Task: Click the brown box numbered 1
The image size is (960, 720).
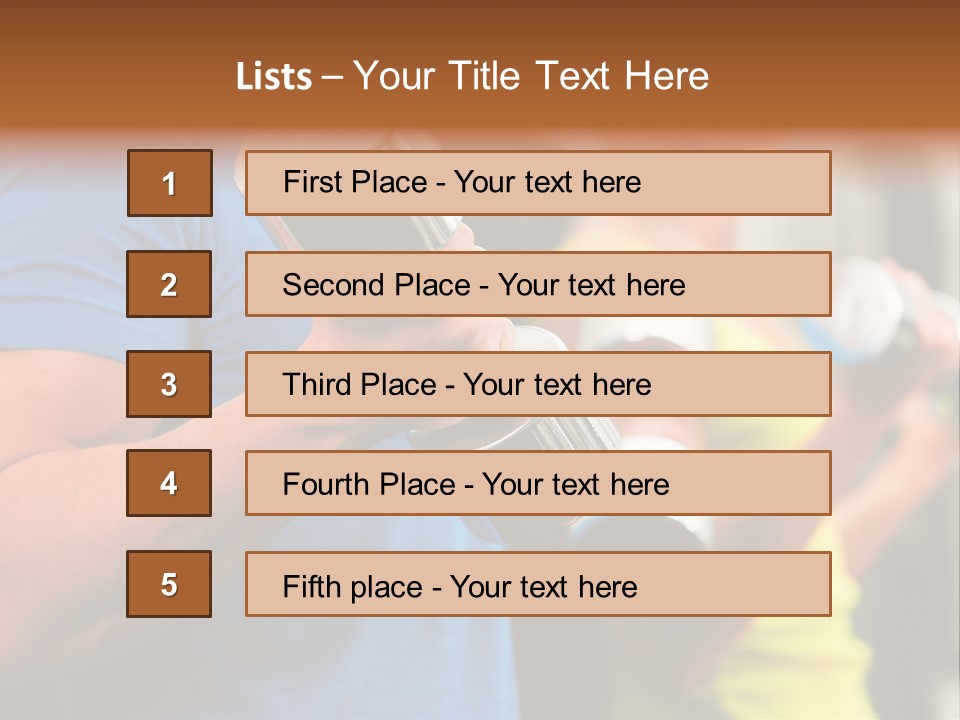Action: tap(169, 183)
